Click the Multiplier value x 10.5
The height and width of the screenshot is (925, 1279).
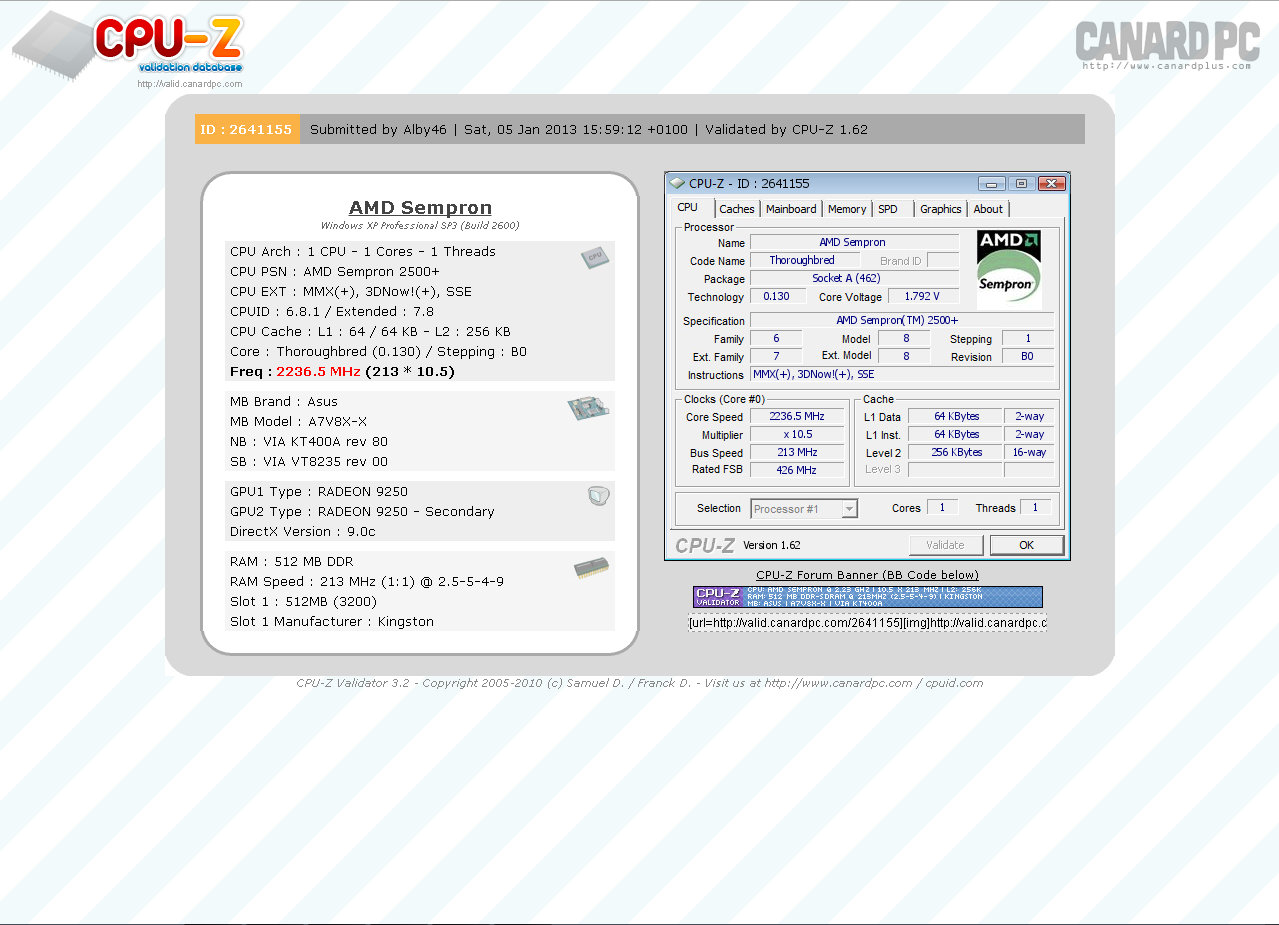click(x=797, y=435)
